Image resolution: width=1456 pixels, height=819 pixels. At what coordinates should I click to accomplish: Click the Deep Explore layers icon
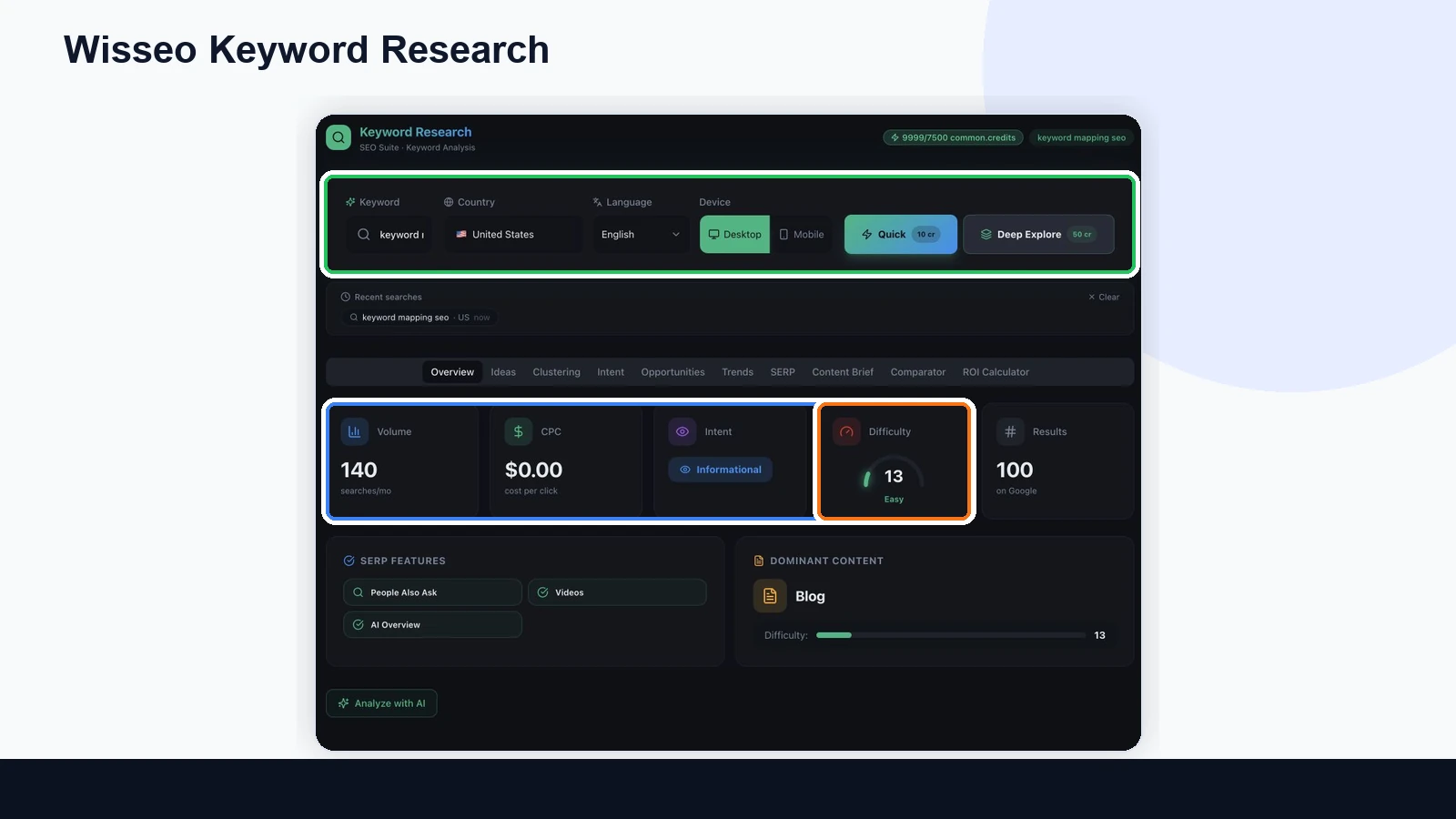coord(986,234)
